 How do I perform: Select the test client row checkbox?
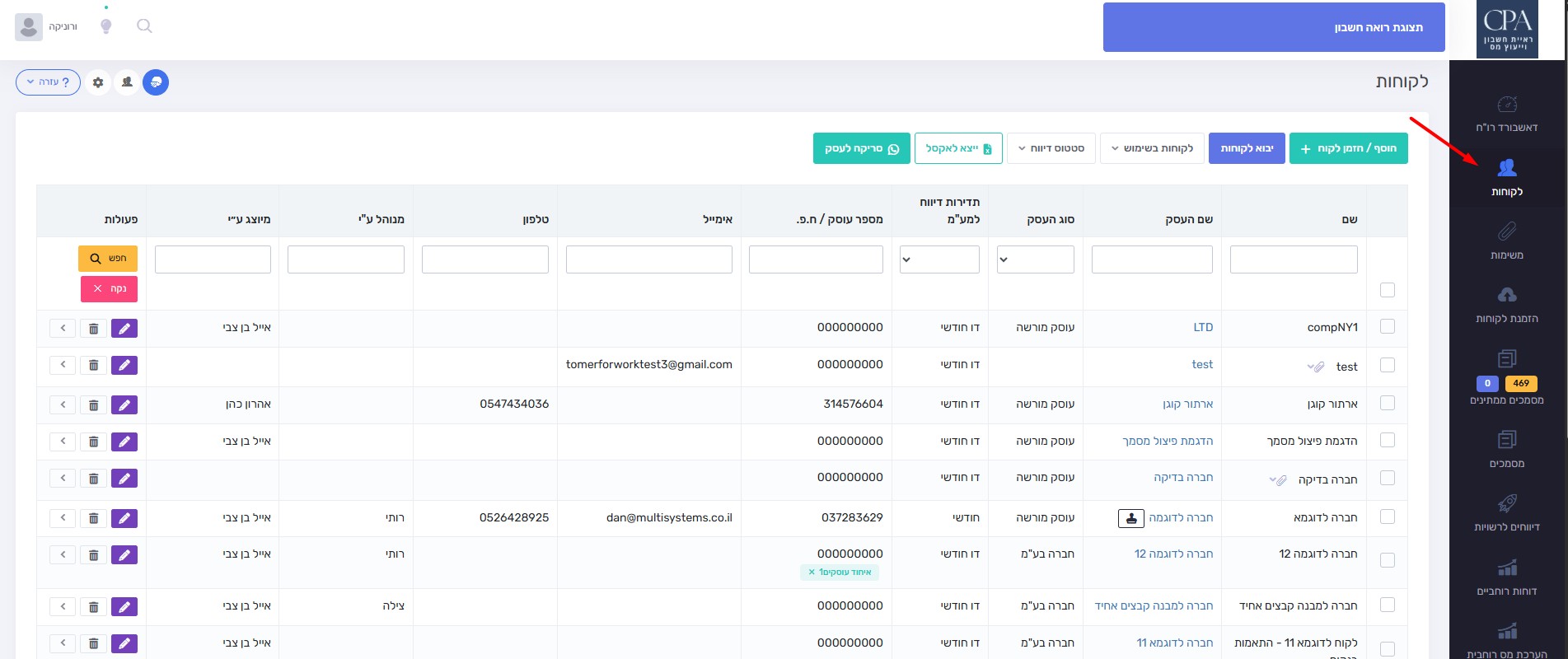click(1388, 365)
